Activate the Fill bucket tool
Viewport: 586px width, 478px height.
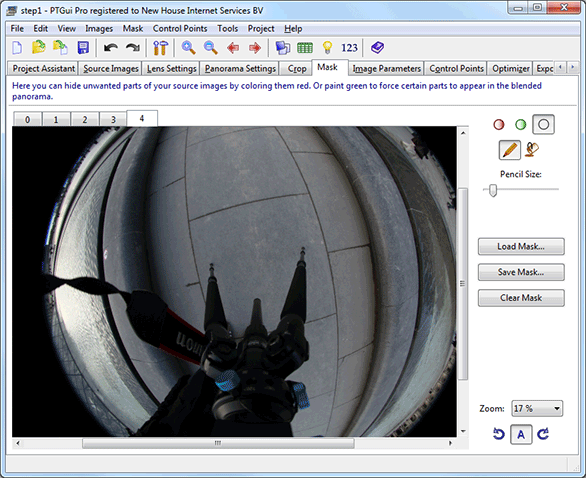point(532,149)
